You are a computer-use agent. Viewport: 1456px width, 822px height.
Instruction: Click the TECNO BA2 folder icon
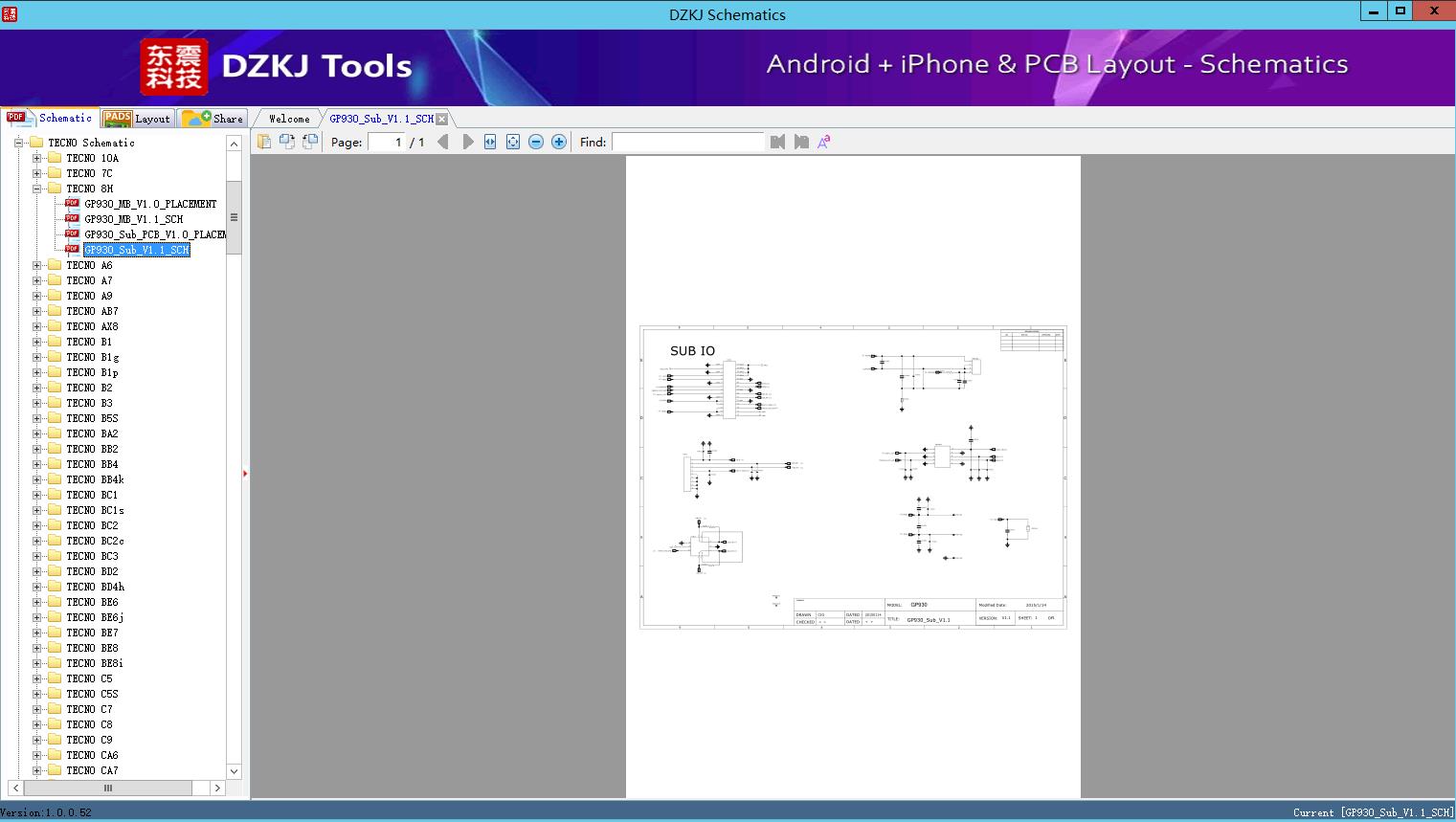[55, 433]
